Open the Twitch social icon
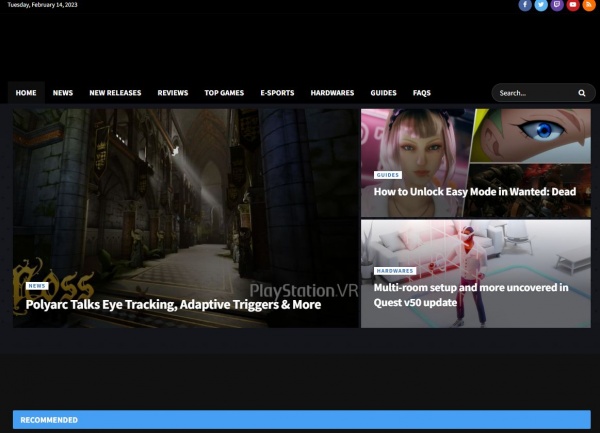The image size is (600, 433). pyautogui.click(x=557, y=5)
